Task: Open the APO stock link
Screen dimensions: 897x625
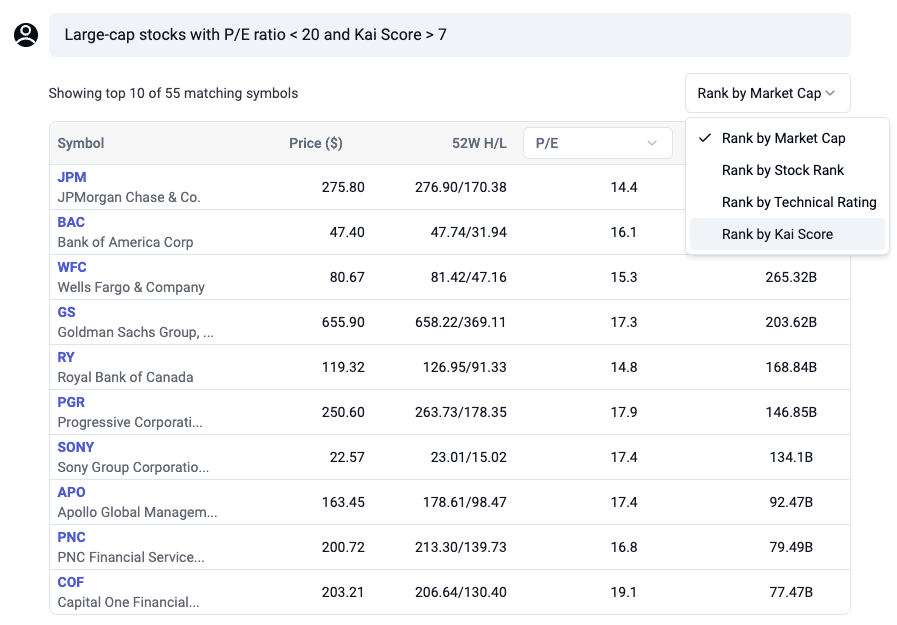Action: coord(71,492)
